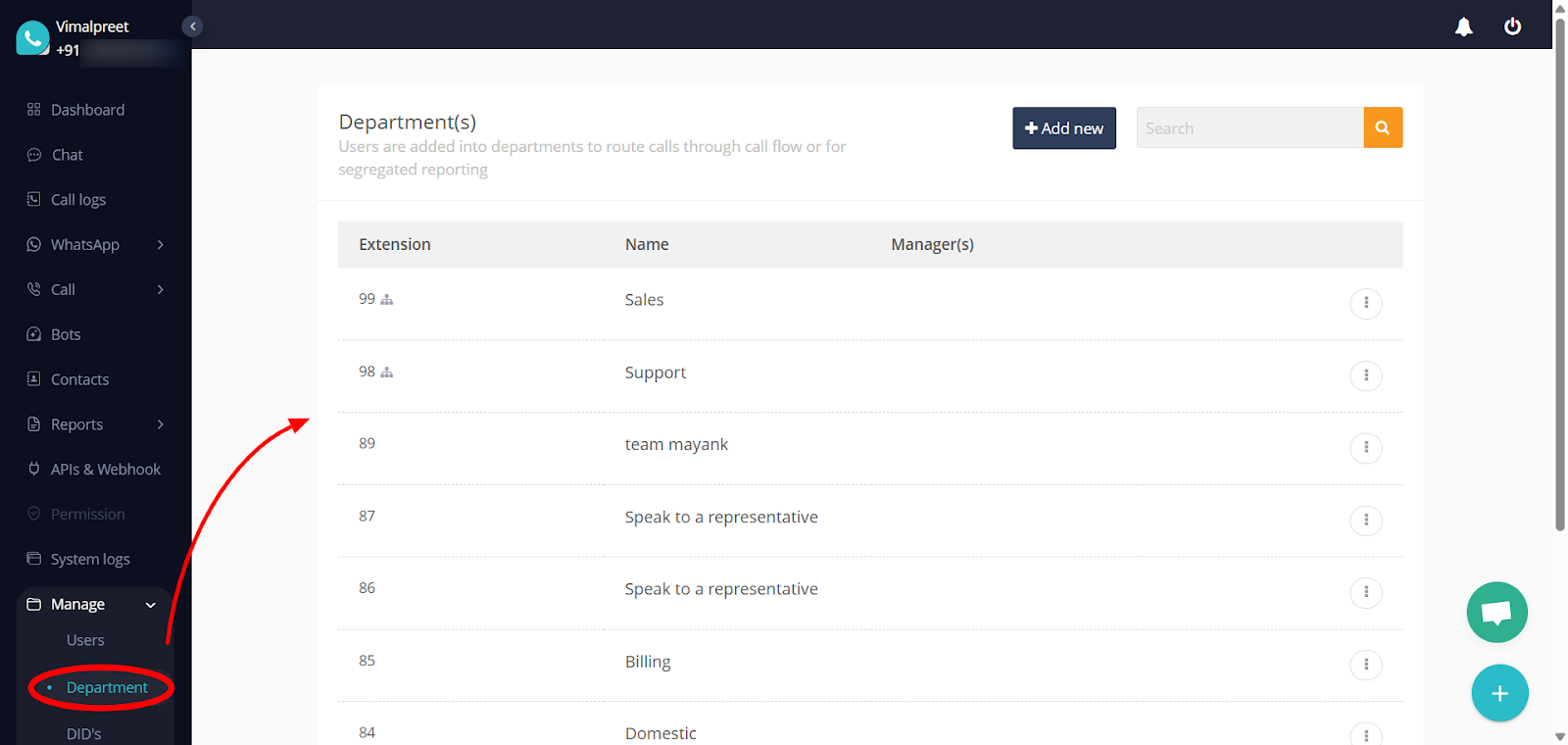Open the green chat support bubble
Image resolution: width=1568 pixels, height=745 pixels.
pos(1496,613)
